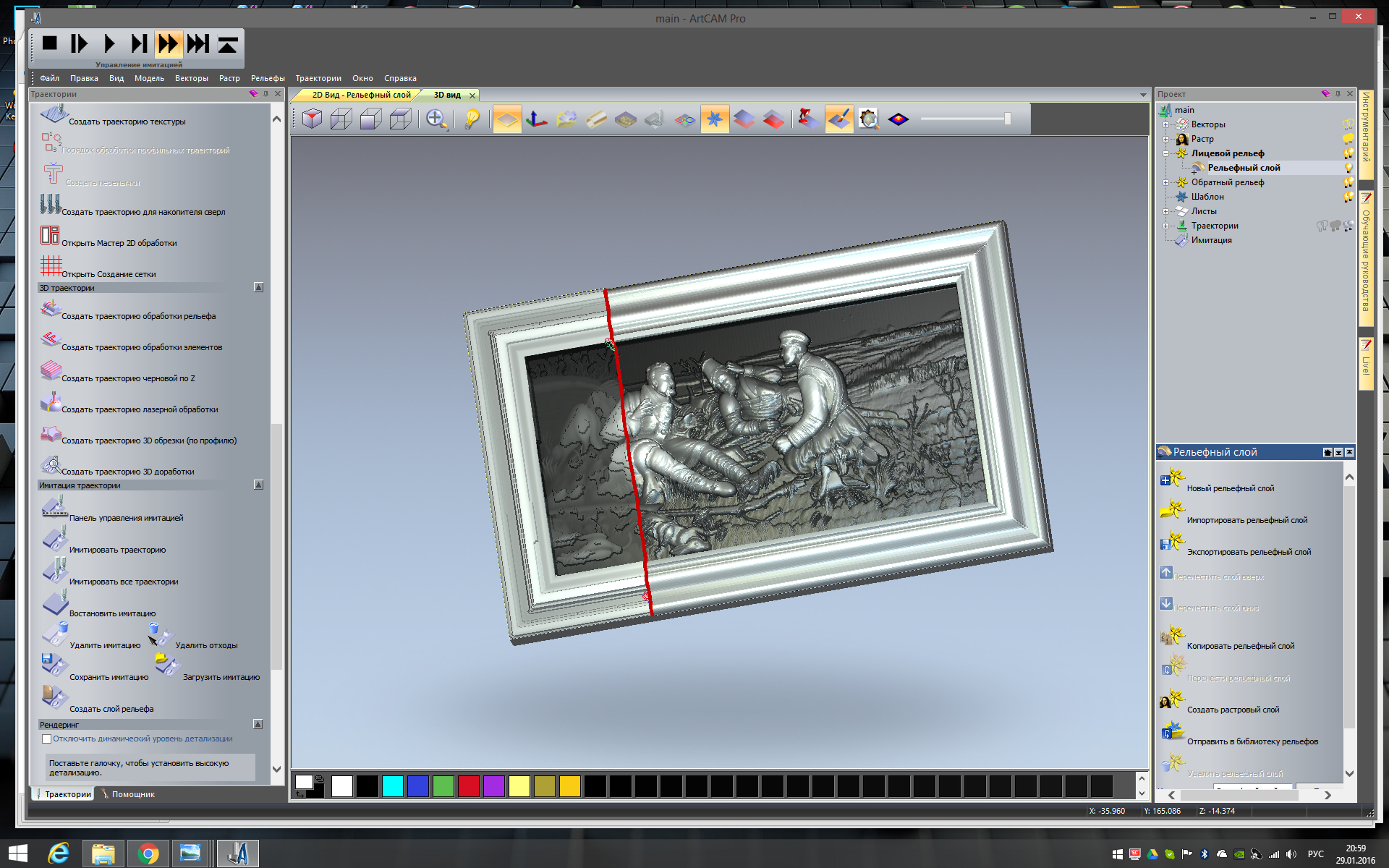The height and width of the screenshot is (868, 1389).
Task: Expand the Траектории tree node
Action: click(1165, 226)
